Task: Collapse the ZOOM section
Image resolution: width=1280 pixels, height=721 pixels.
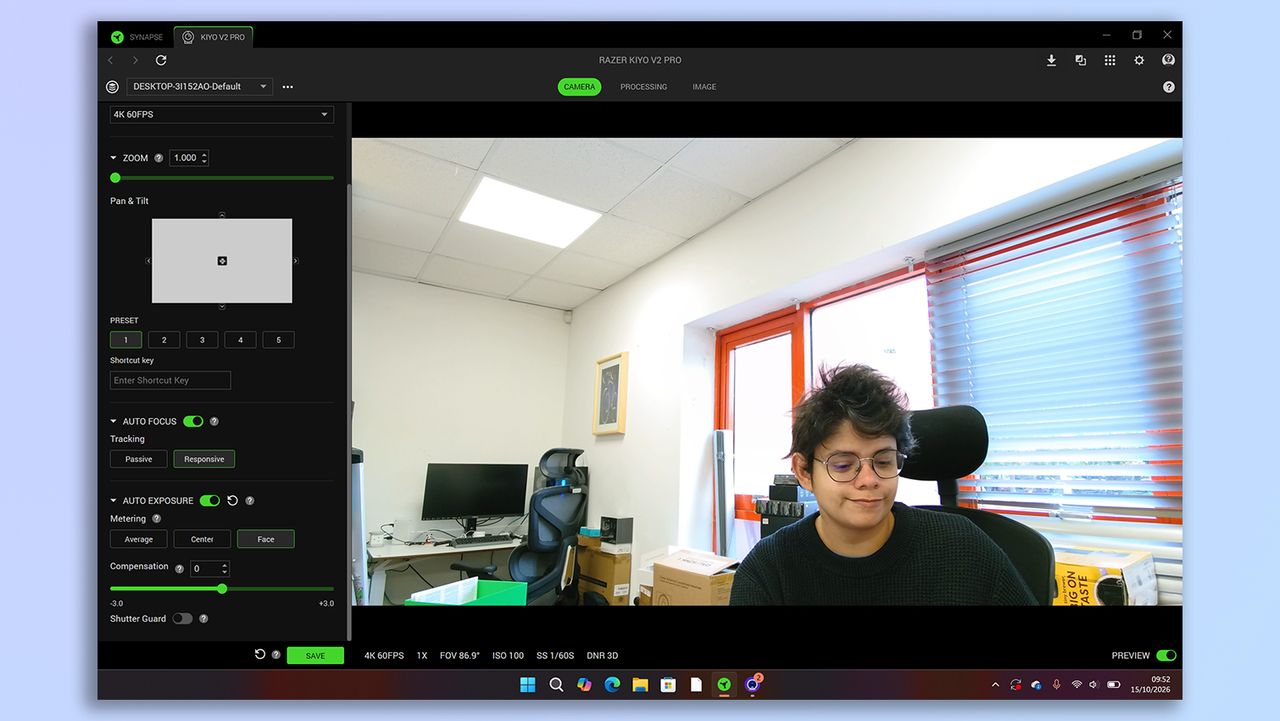Action: (114, 158)
